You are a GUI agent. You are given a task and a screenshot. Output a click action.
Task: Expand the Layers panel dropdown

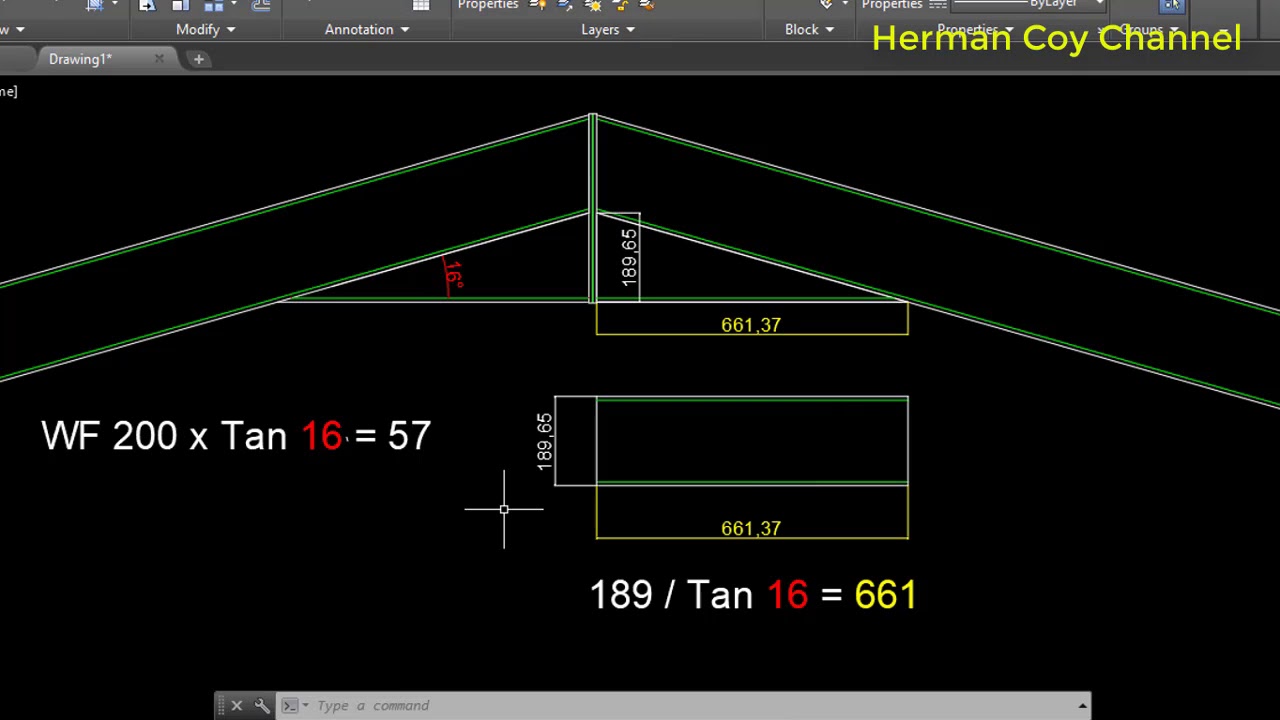coord(608,29)
